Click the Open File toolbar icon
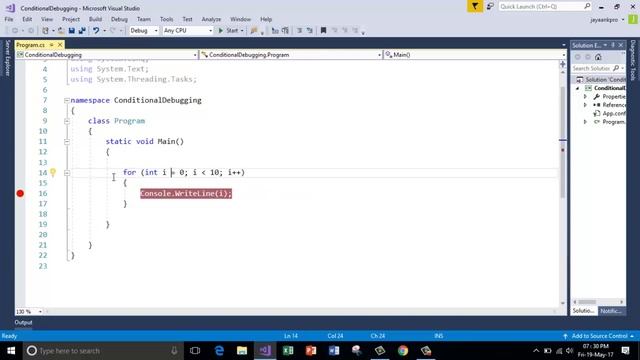 (61, 31)
